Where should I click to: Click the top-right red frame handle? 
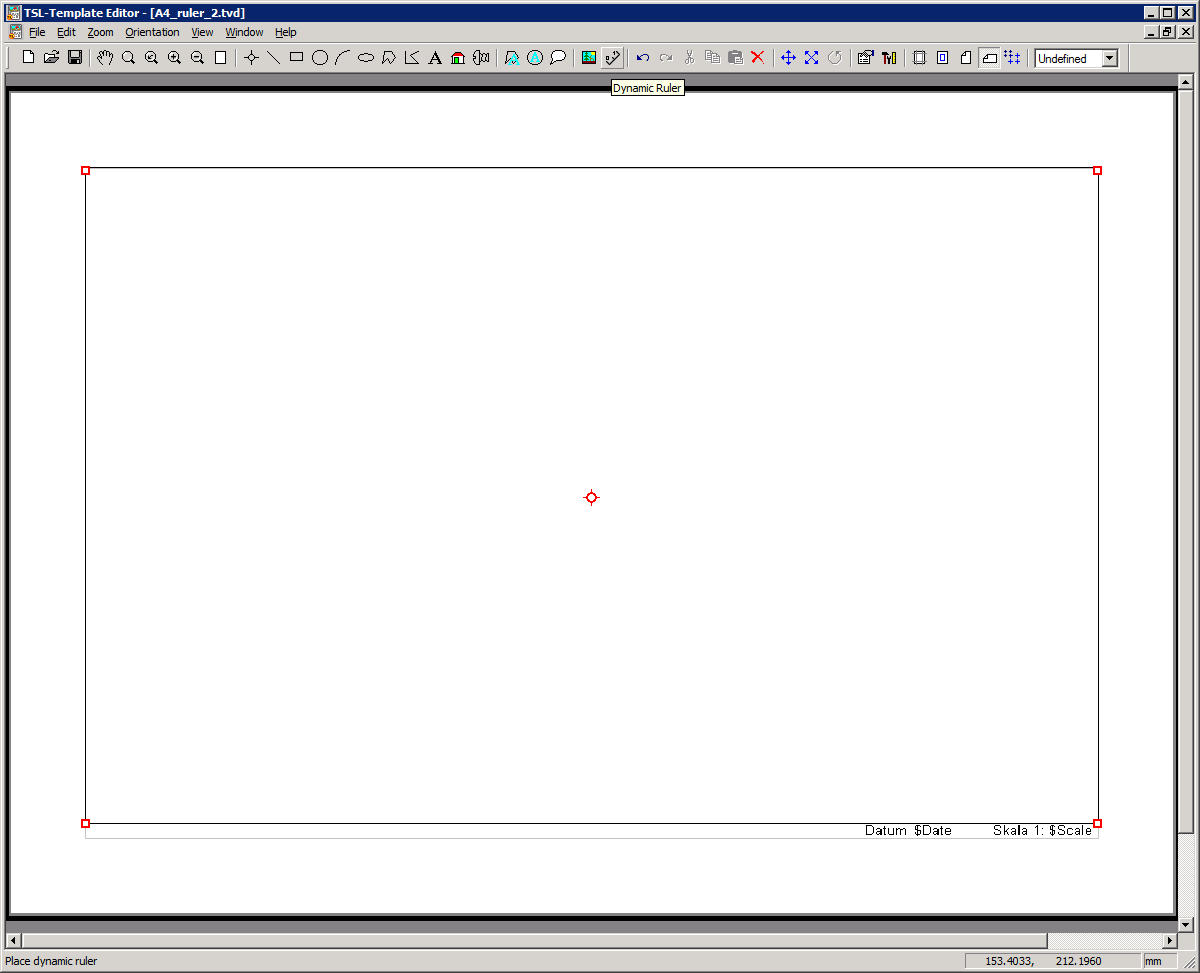1097,170
